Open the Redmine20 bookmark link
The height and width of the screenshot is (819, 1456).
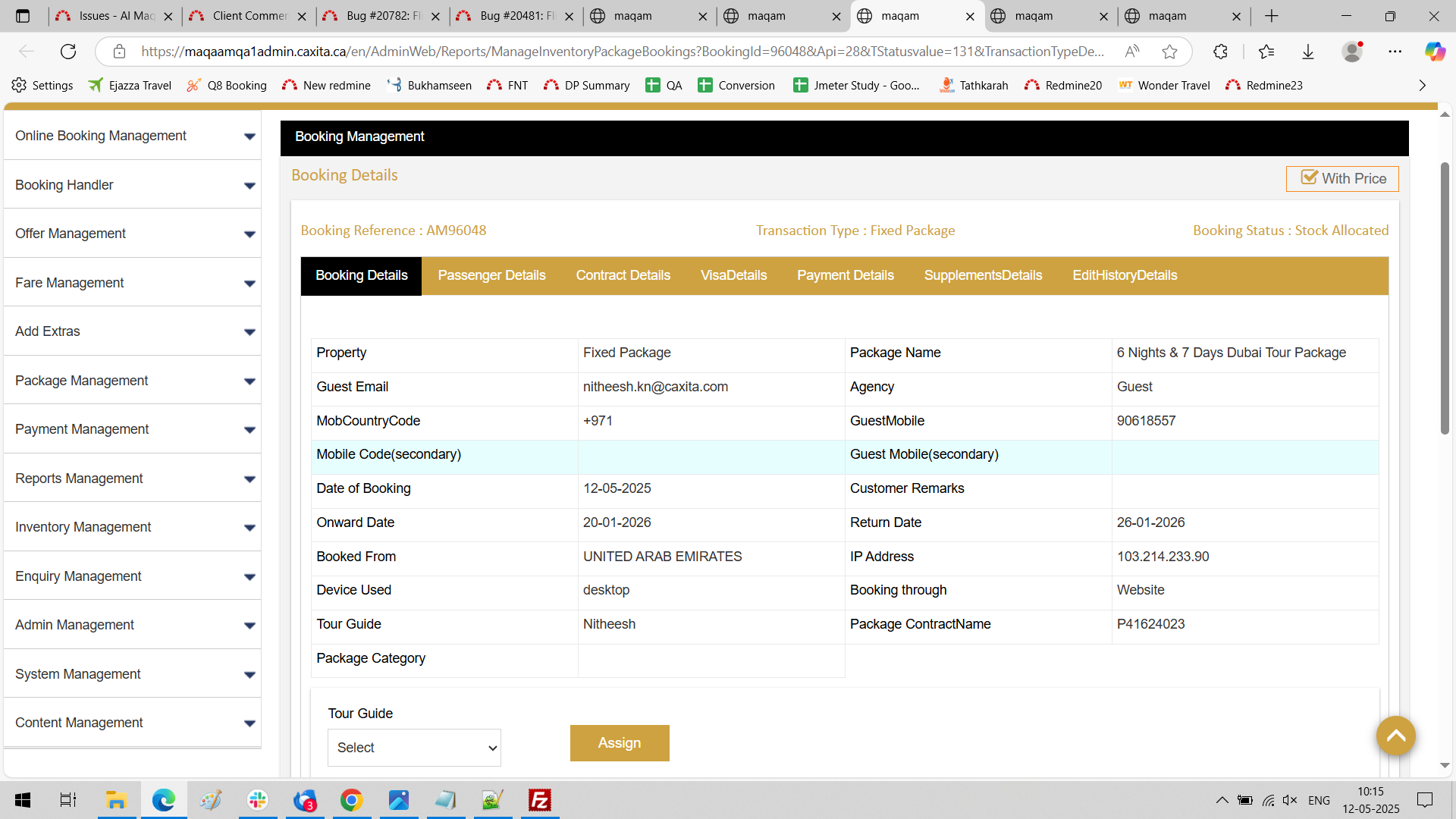pyautogui.click(x=1063, y=85)
